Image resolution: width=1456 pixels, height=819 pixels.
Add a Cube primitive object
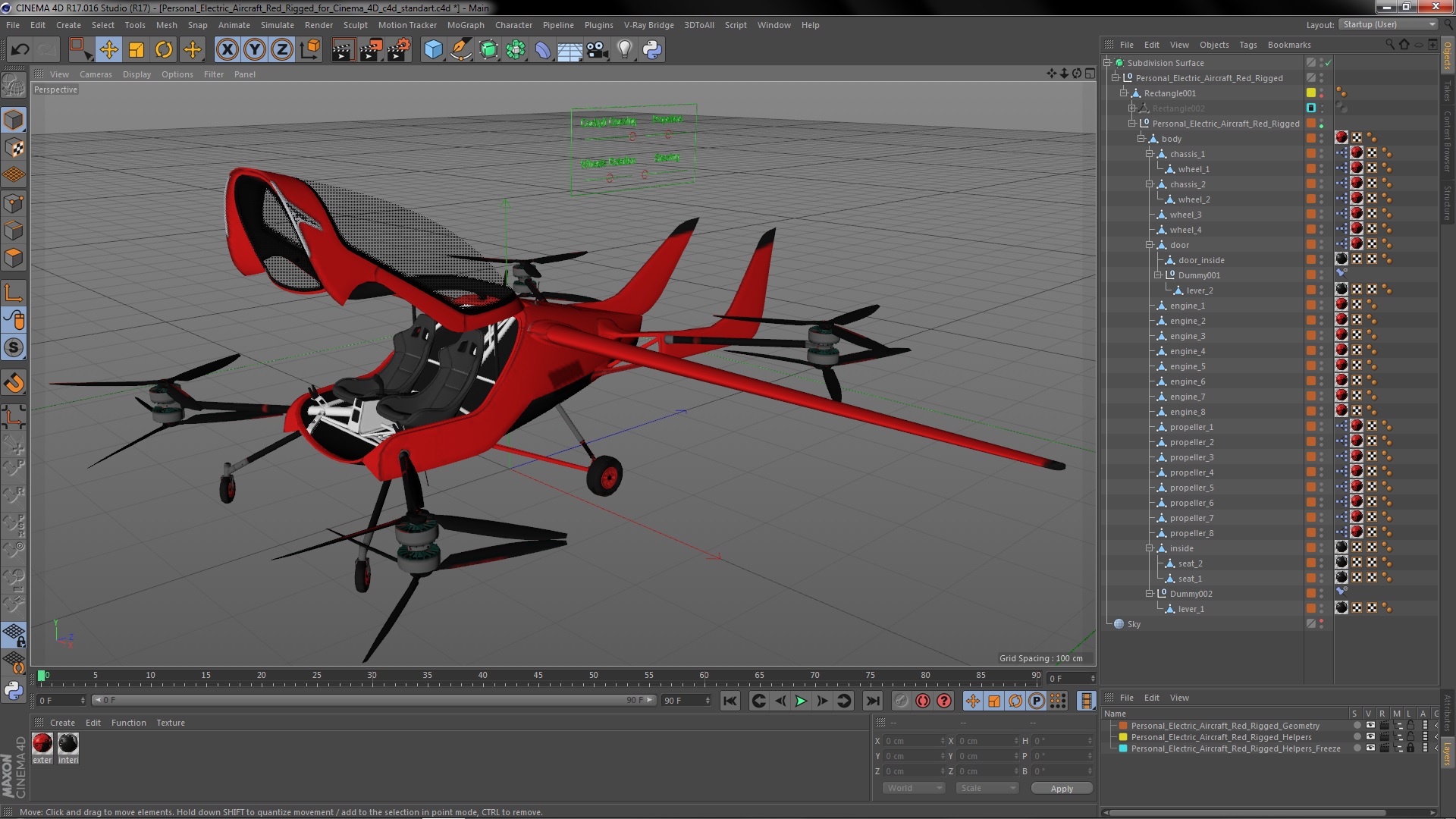[433, 50]
